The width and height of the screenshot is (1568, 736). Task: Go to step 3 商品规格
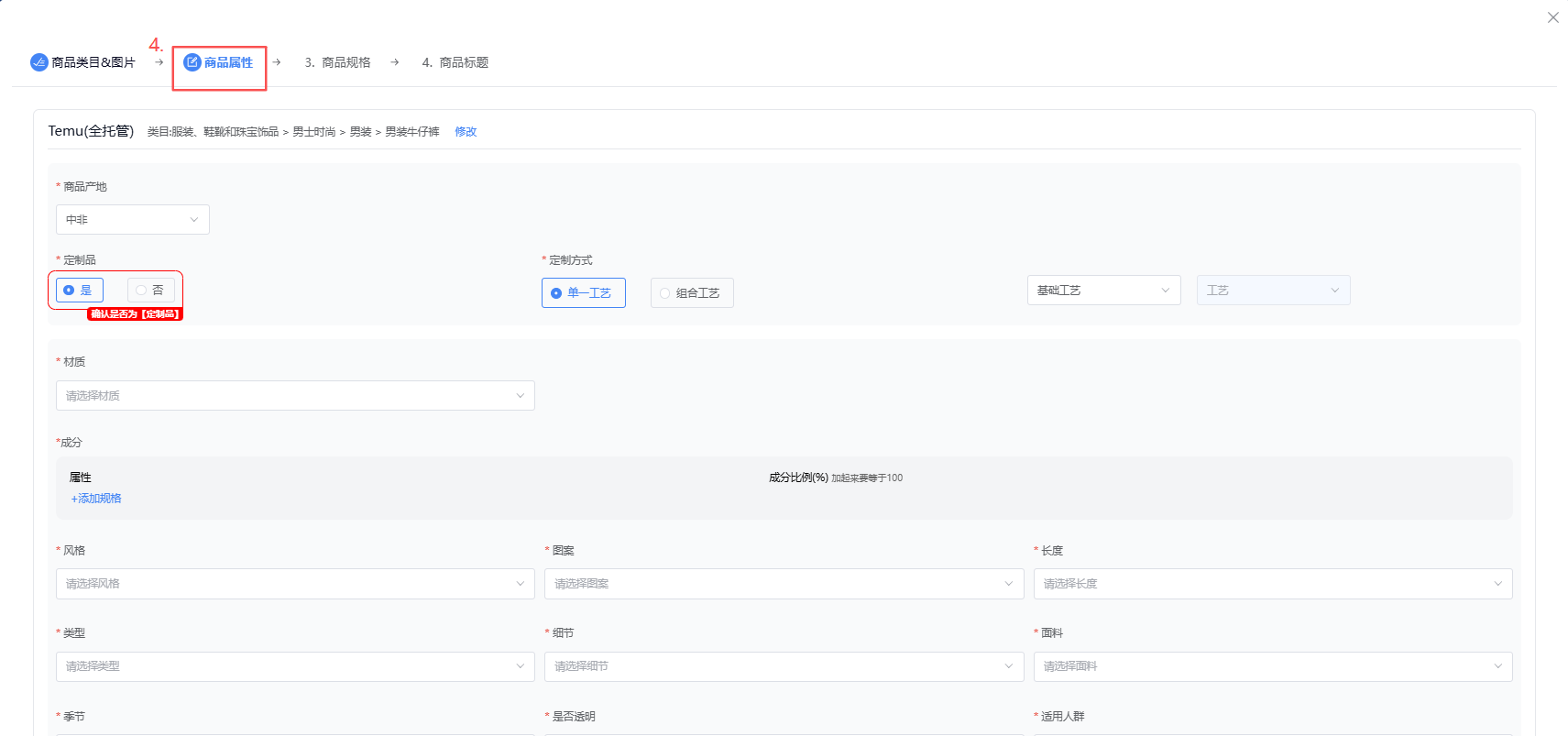[337, 62]
